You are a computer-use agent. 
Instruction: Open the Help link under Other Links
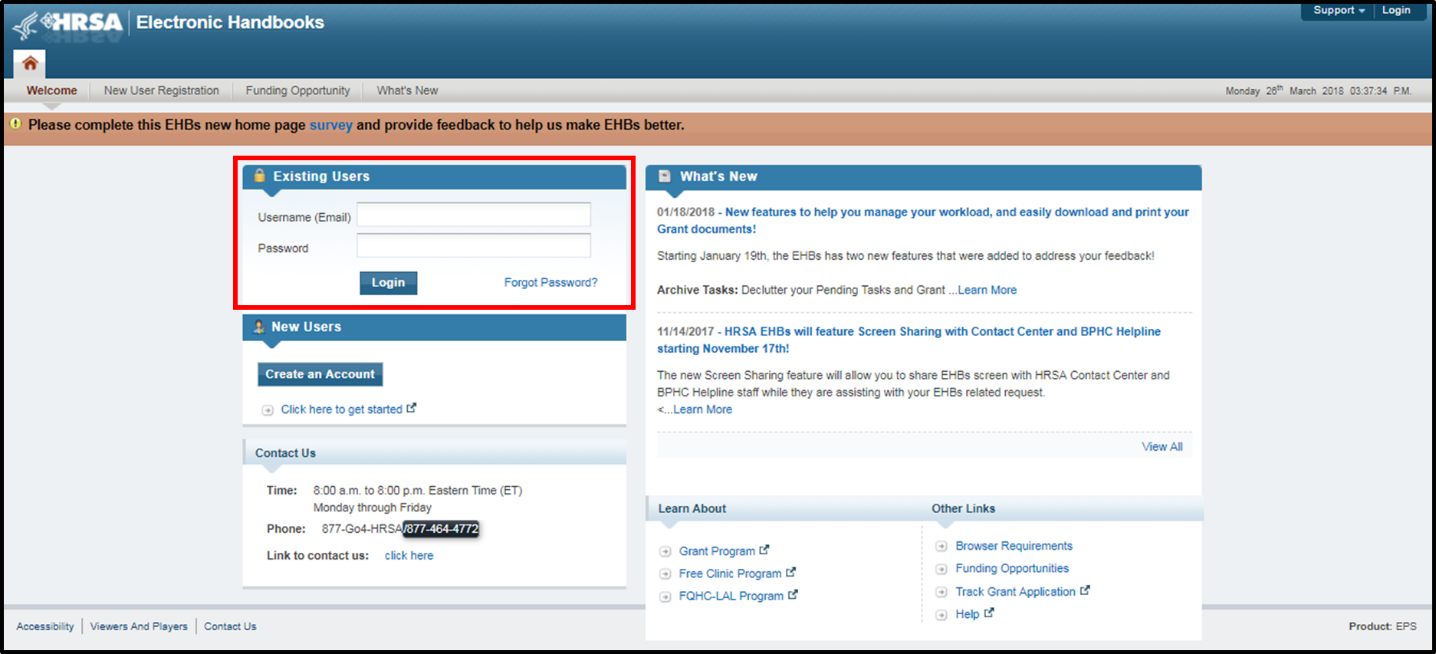coord(967,615)
